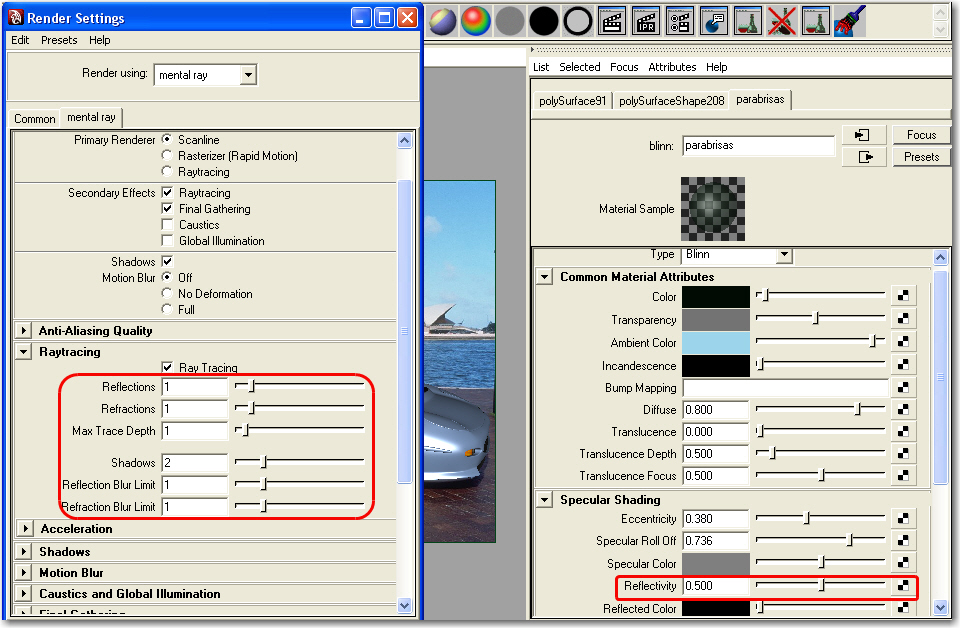960x628 pixels.
Task: Switch to the Common tab
Action: tap(34, 118)
